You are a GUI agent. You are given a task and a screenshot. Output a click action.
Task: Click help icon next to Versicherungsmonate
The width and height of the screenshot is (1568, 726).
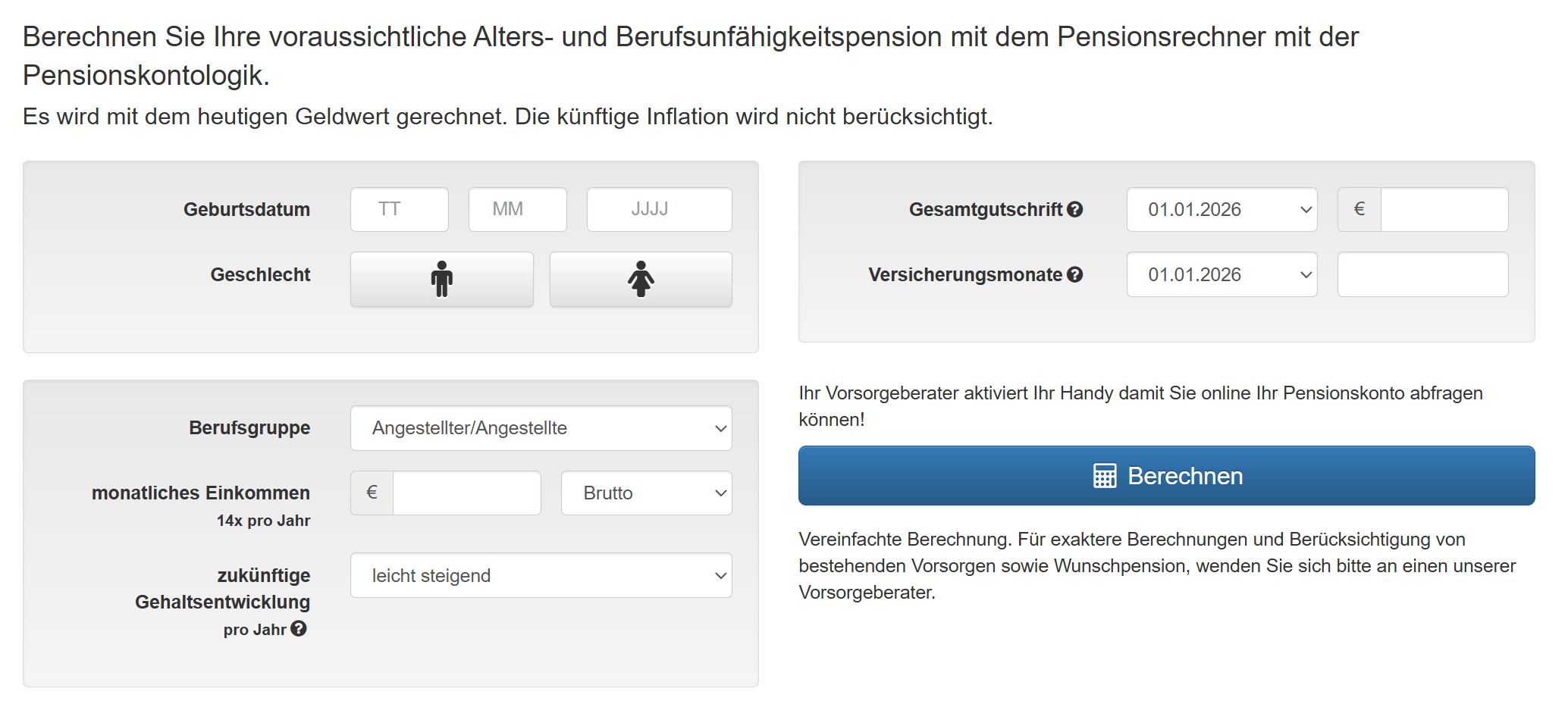[1074, 275]
